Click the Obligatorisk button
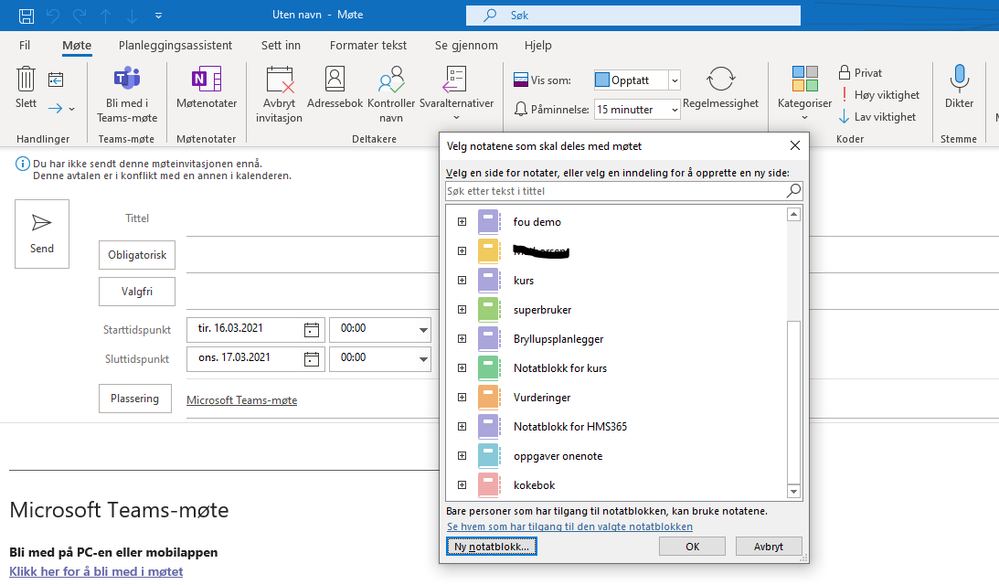 137,255
